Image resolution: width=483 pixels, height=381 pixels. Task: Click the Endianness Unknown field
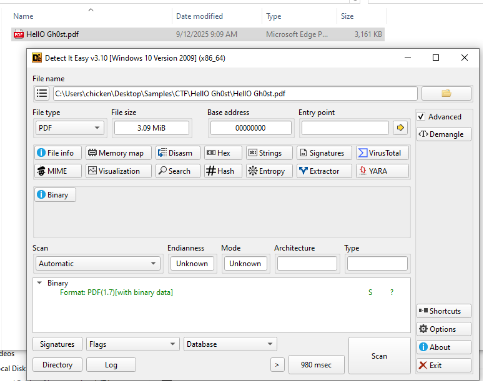pos(192,263)
